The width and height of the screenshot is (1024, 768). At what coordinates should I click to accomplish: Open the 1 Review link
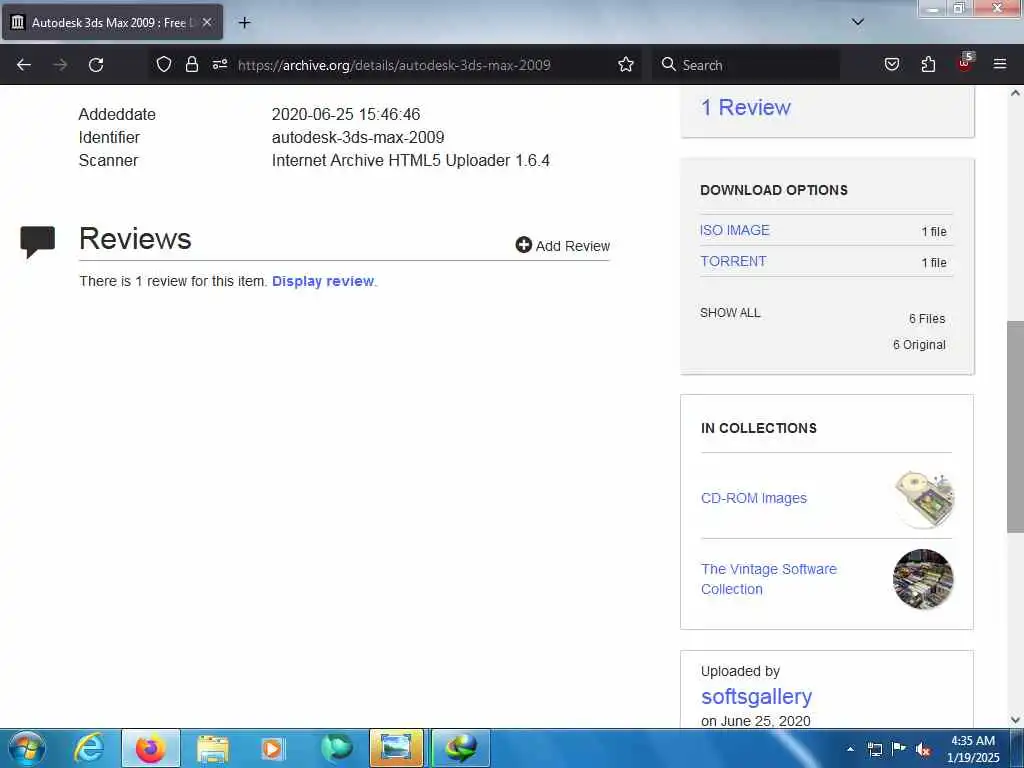[745, 107]
